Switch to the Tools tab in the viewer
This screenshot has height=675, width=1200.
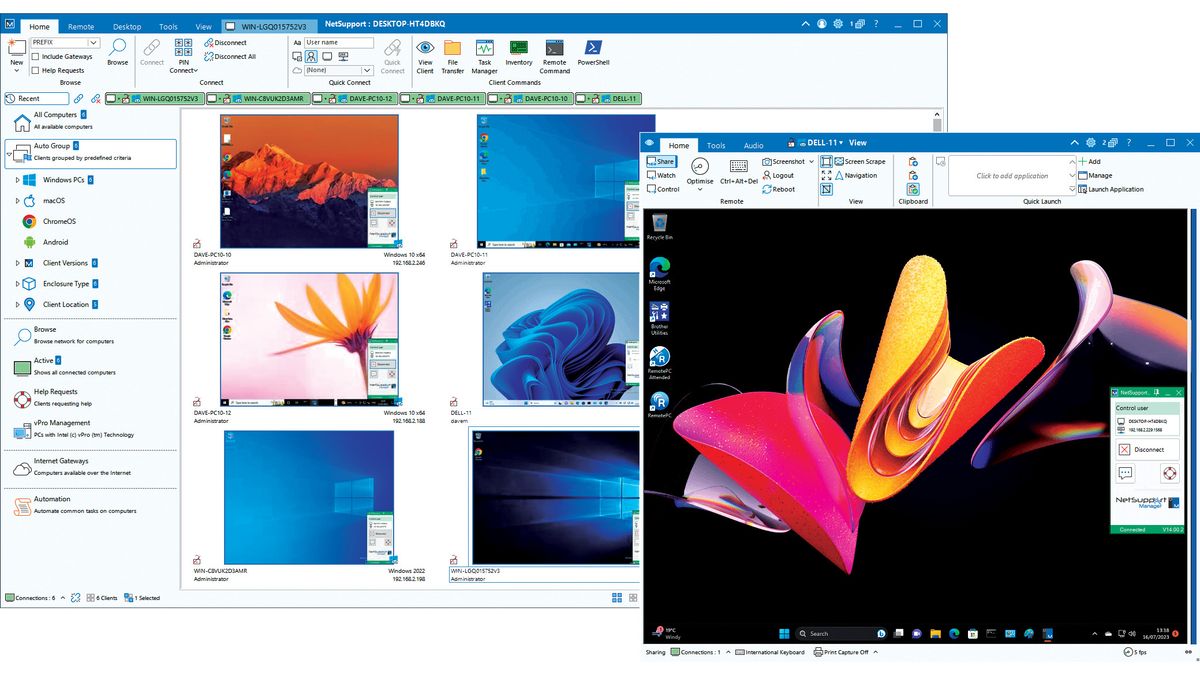click(x=716, y=145)
